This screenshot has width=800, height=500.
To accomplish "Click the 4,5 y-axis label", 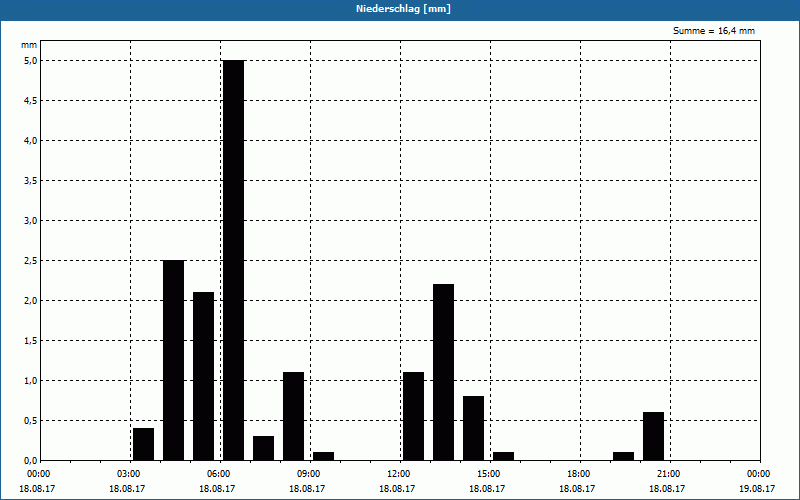I will [x=31, y=101].
